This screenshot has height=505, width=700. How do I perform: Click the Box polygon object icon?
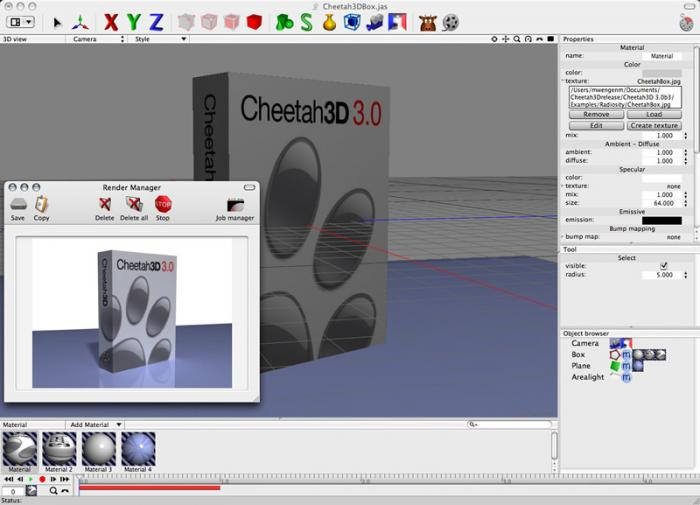click(x=615, y=355)
